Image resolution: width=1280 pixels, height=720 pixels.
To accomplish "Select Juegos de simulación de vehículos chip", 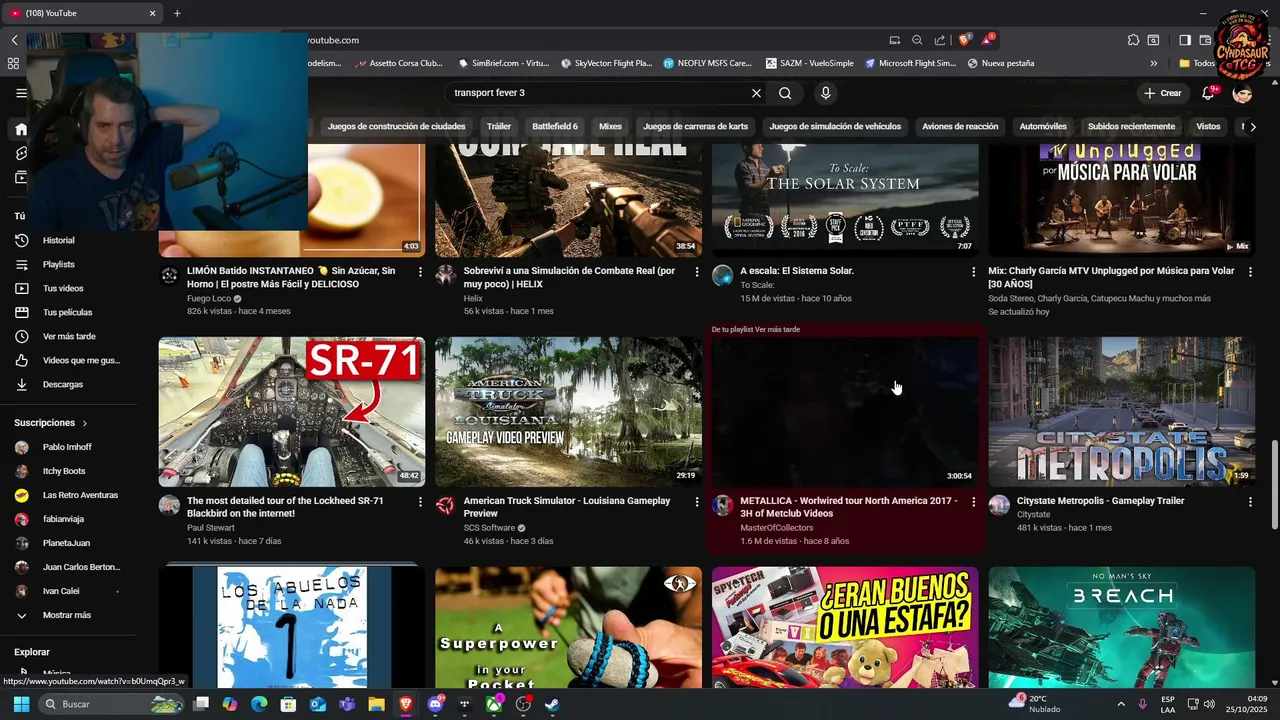I will 835,127.
